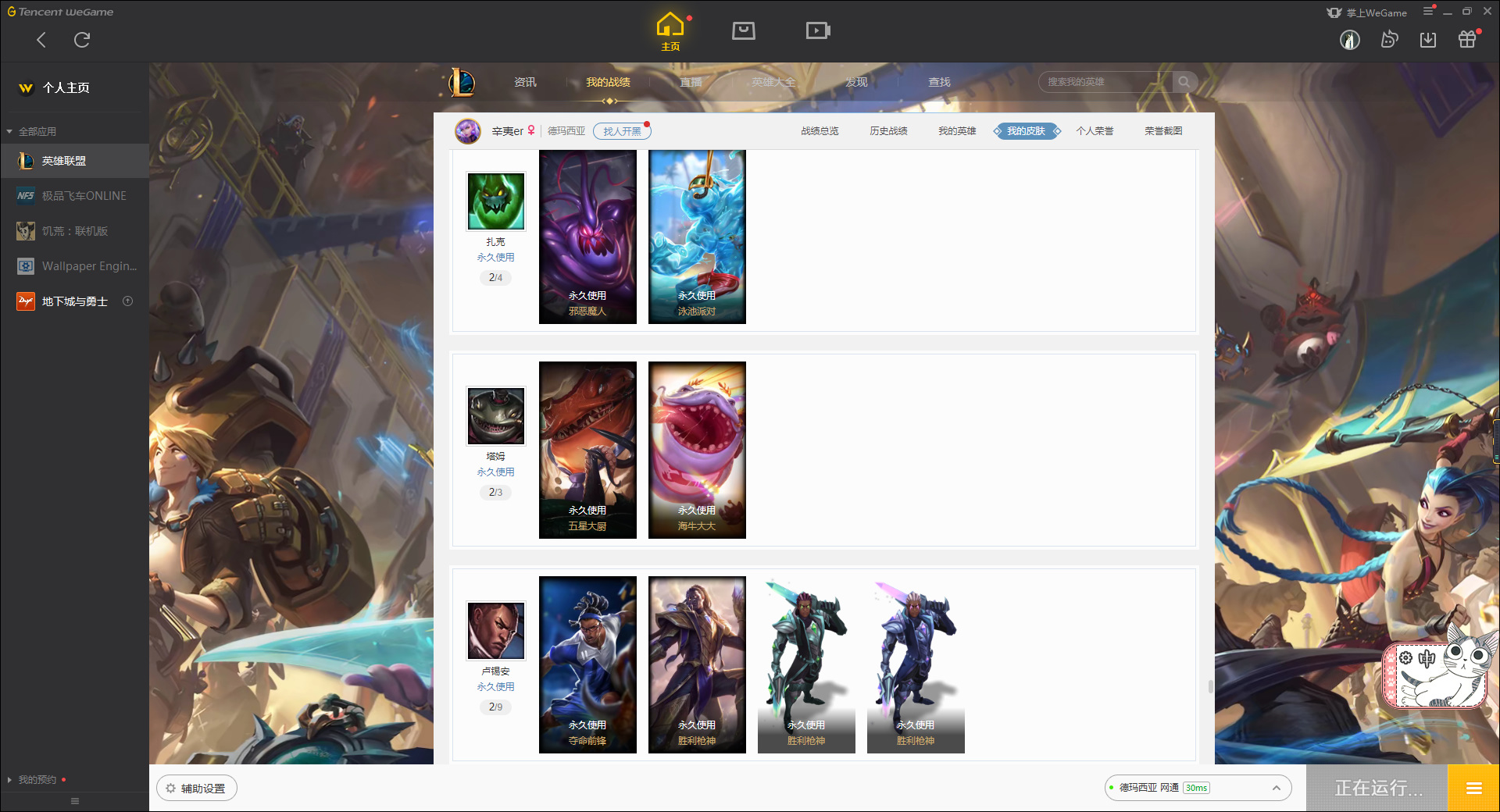Open the 海牛大大 skin card
The image size is (1500, 812).
(x=697, y=450)
